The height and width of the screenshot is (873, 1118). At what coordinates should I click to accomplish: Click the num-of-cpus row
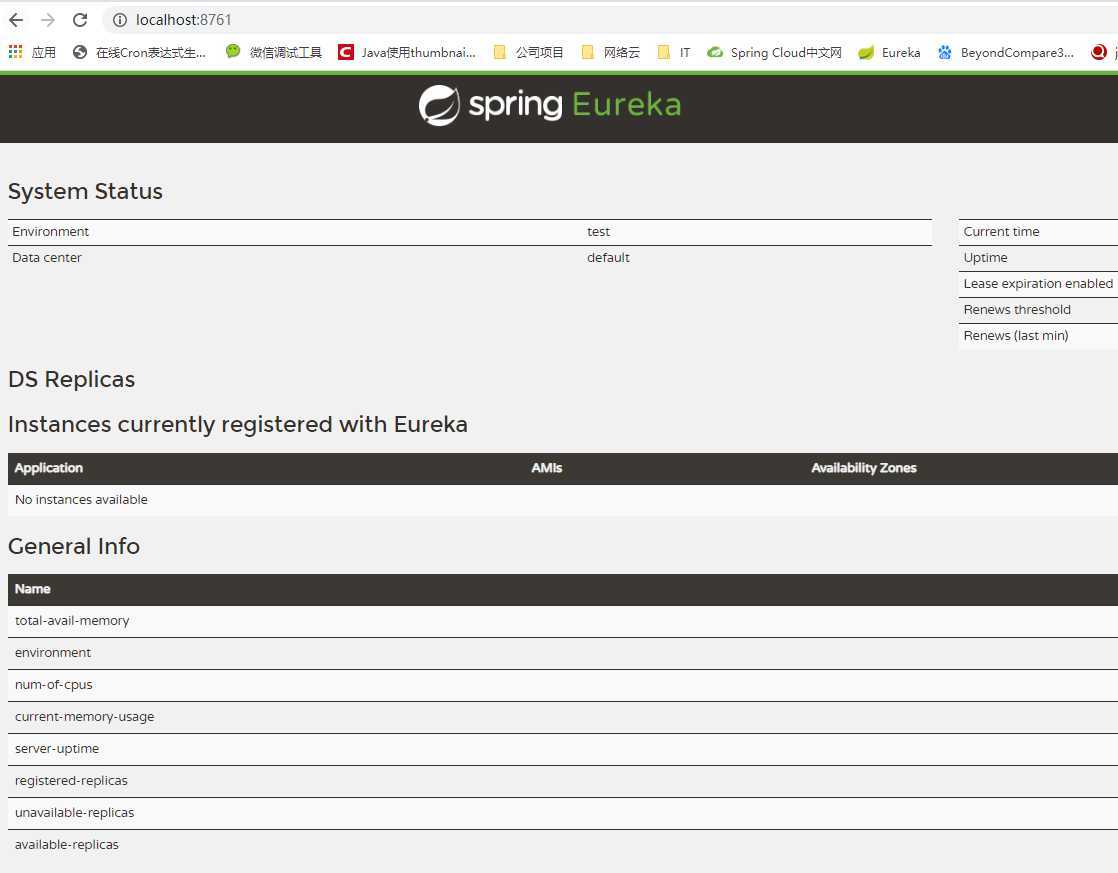563,685
